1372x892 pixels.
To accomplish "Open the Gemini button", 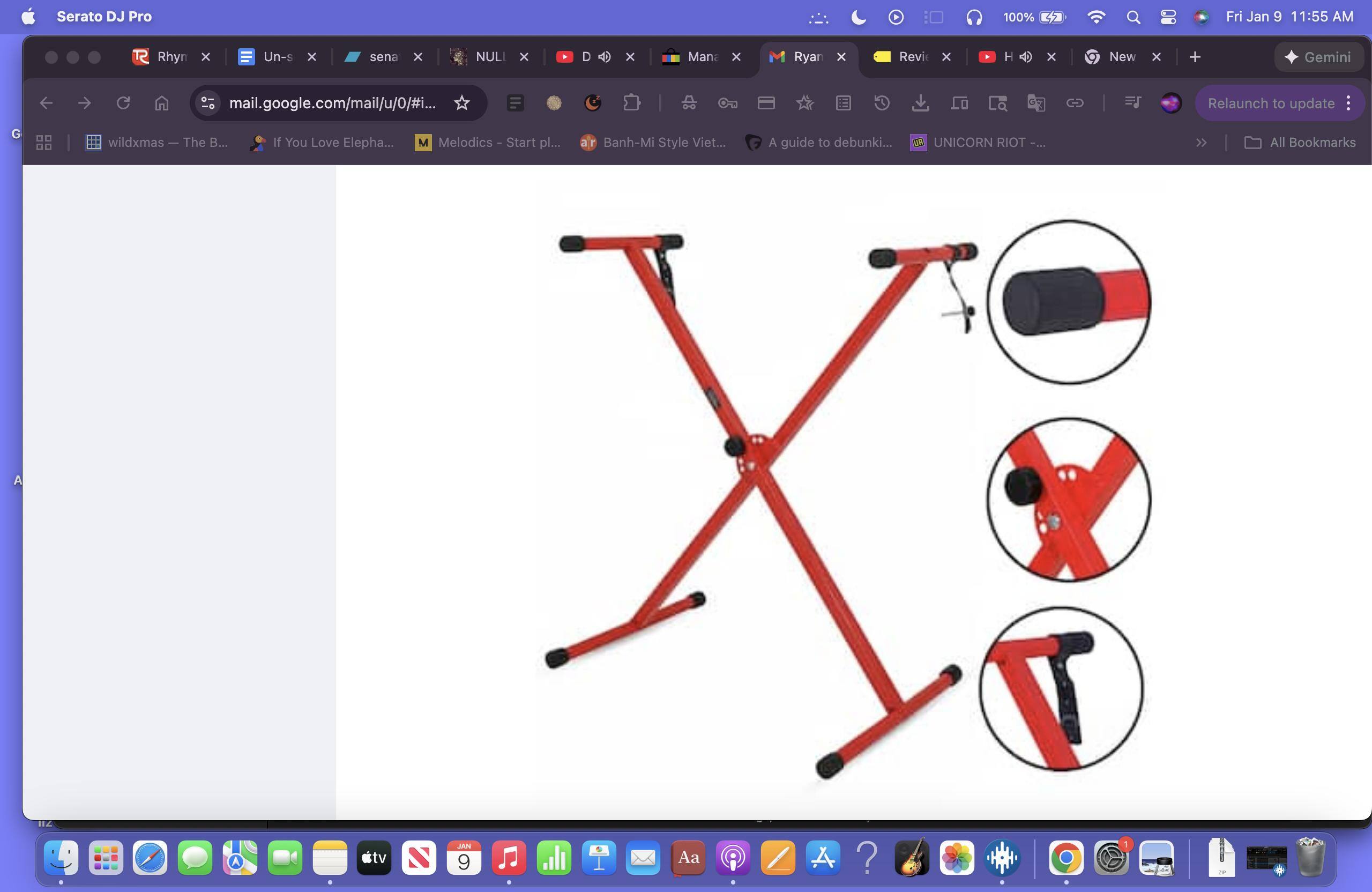I will [x=1319, y=57].
